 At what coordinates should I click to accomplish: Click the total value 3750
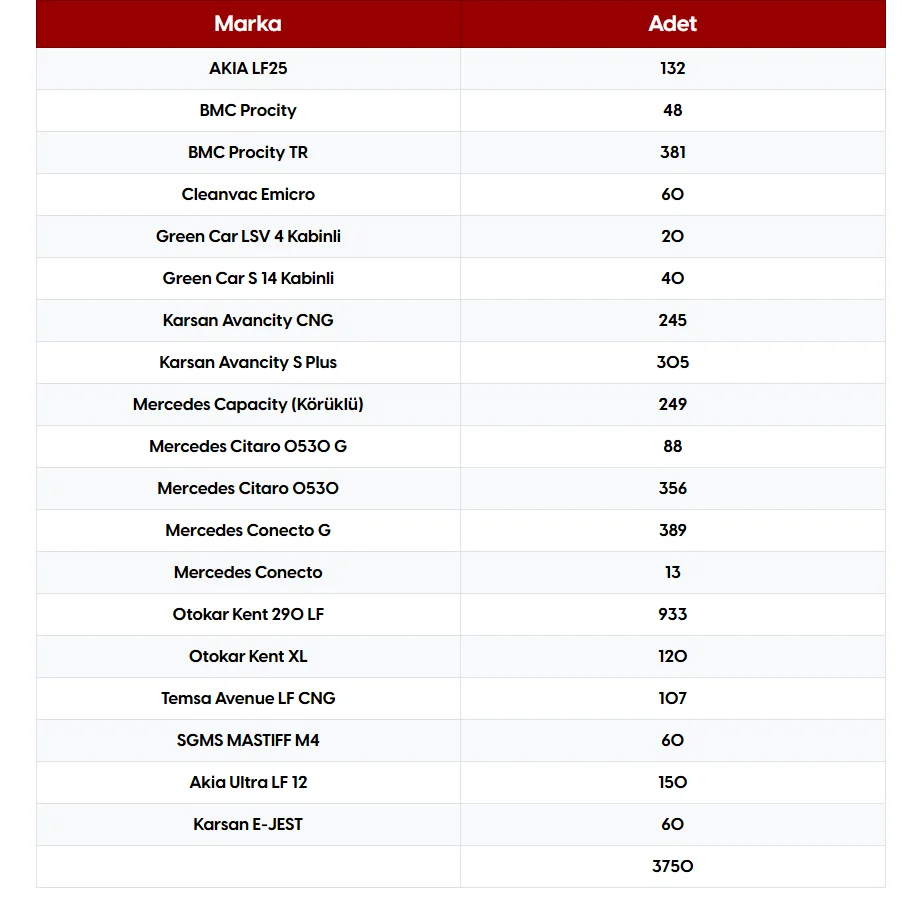[672, 866]
